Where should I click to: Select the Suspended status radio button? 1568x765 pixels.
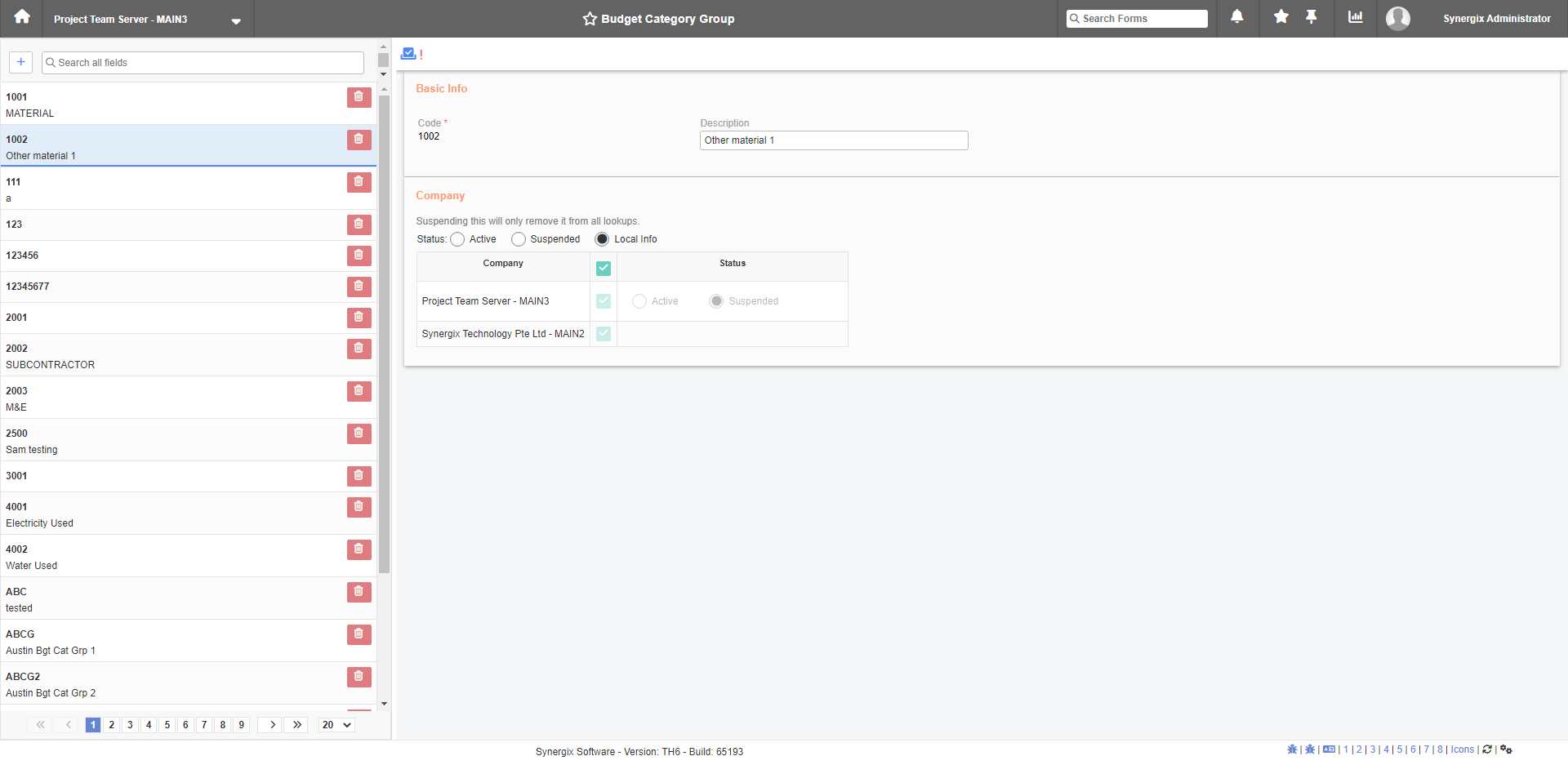[518, 239]
